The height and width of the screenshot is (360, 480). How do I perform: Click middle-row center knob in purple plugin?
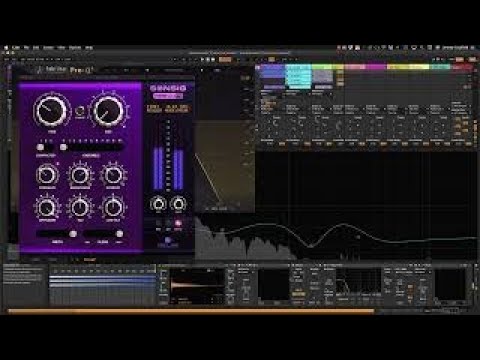(80, 175)
